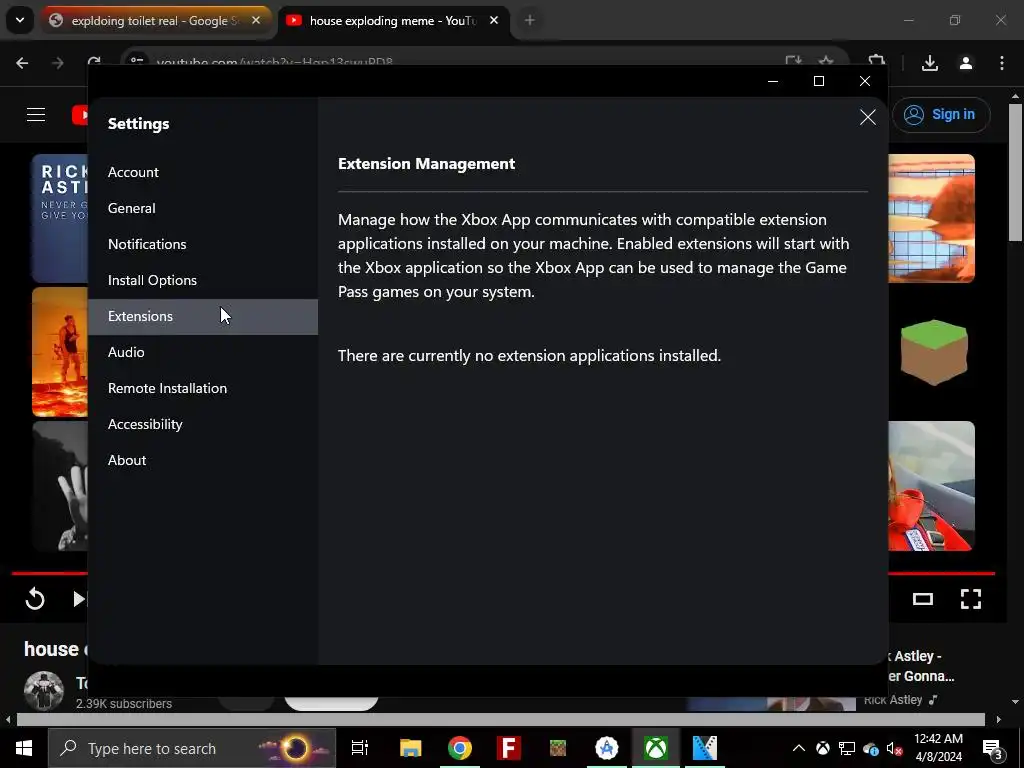Toggle YouTube theater mode
Screen dimensions: 1024x768
[923, 599]
